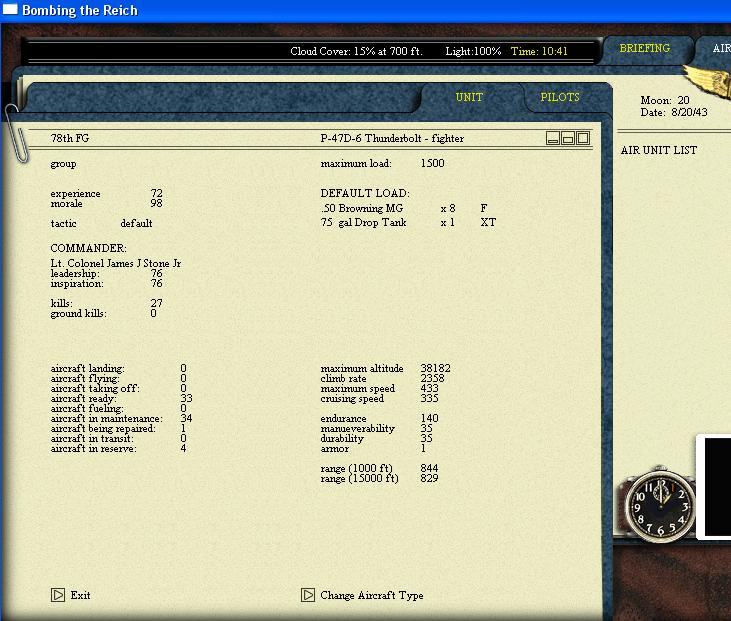This screenshot has width=731, height=621.
Task: Click the maximum altitude value 38182
Action: pyautogui.click(x=435, y=368)
